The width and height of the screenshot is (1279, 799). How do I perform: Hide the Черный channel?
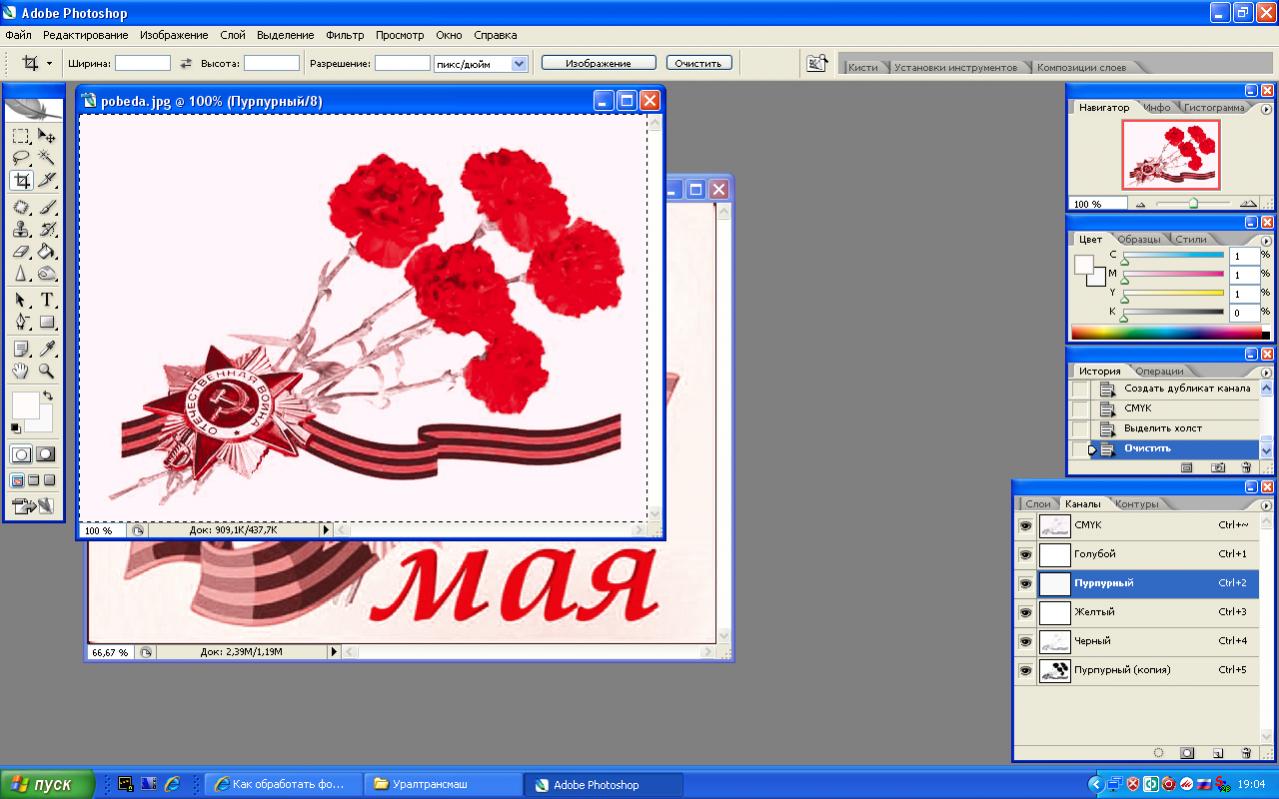1025,641
